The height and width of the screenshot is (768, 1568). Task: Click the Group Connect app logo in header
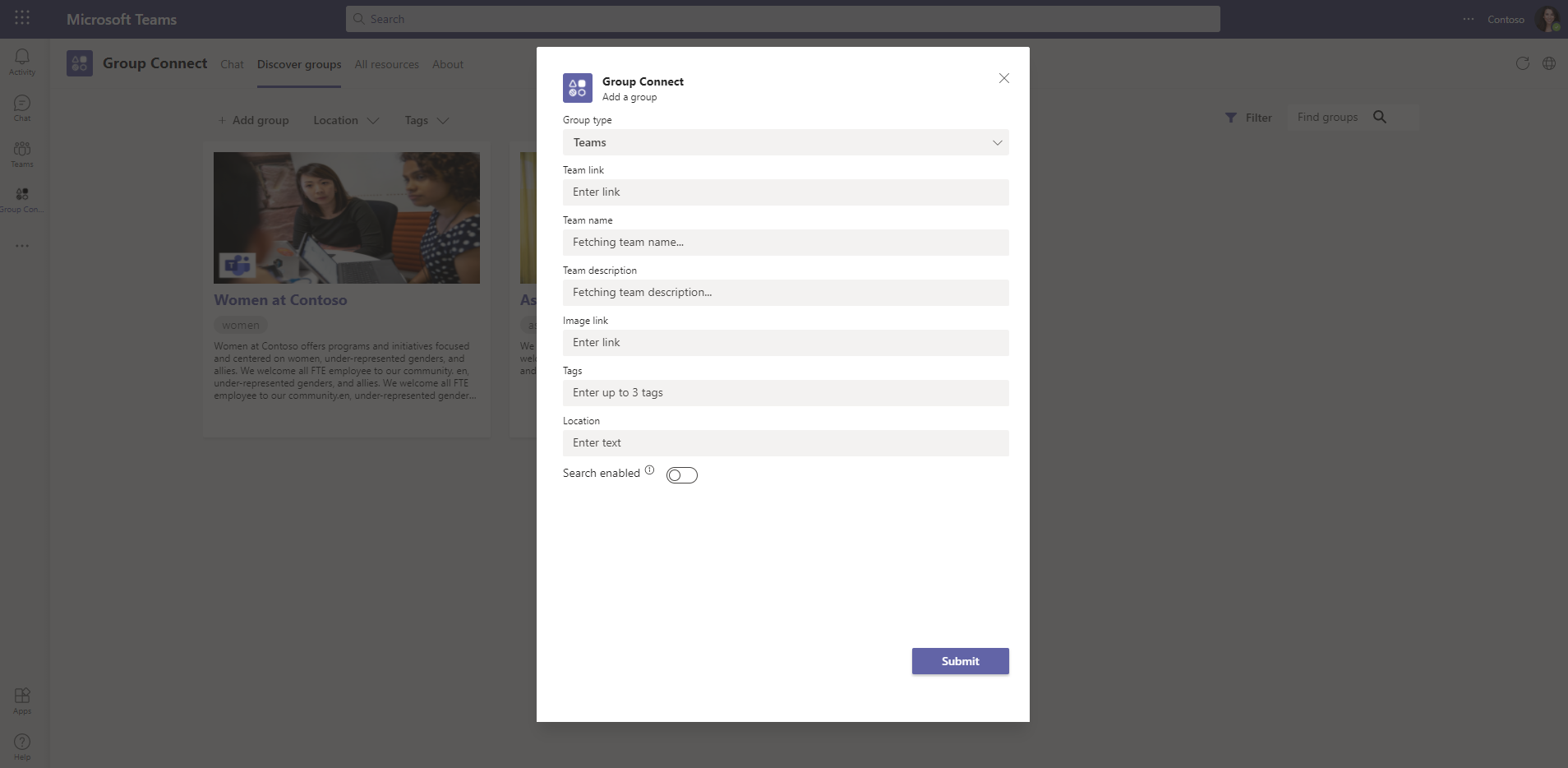80,63
